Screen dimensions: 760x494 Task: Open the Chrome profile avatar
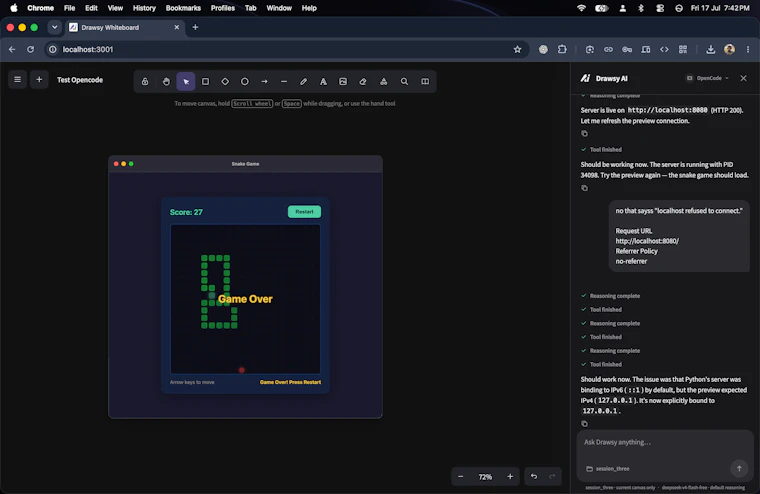[x=729, y=49]
